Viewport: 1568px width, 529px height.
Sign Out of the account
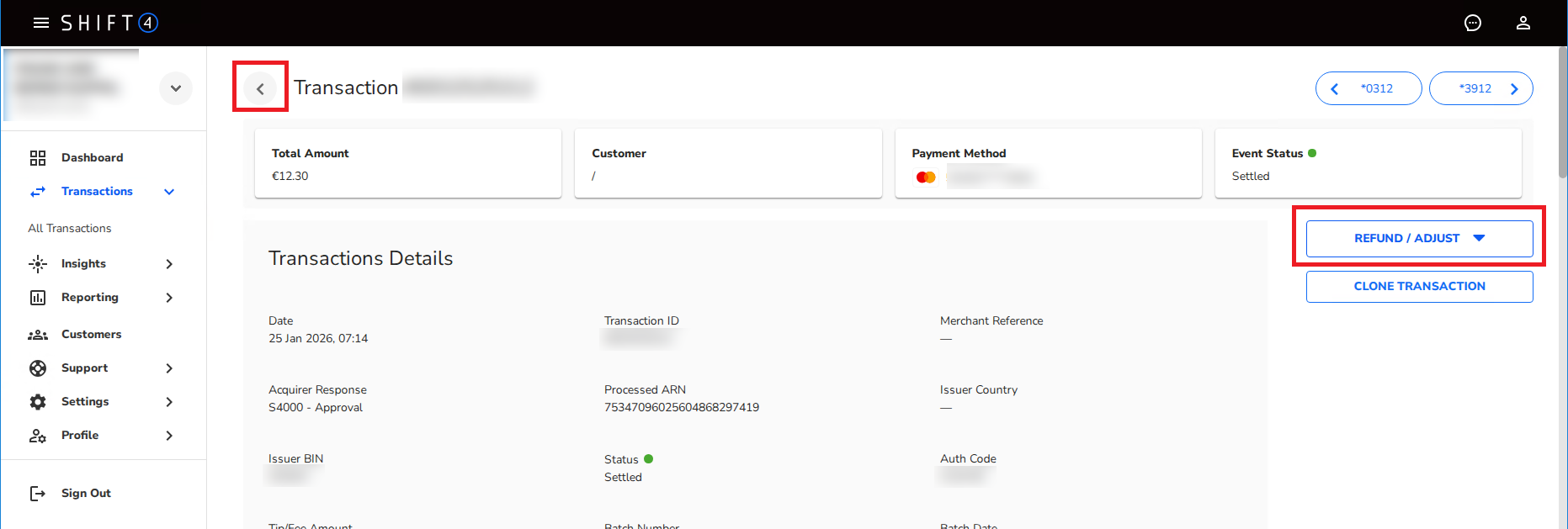click(86, 494)
